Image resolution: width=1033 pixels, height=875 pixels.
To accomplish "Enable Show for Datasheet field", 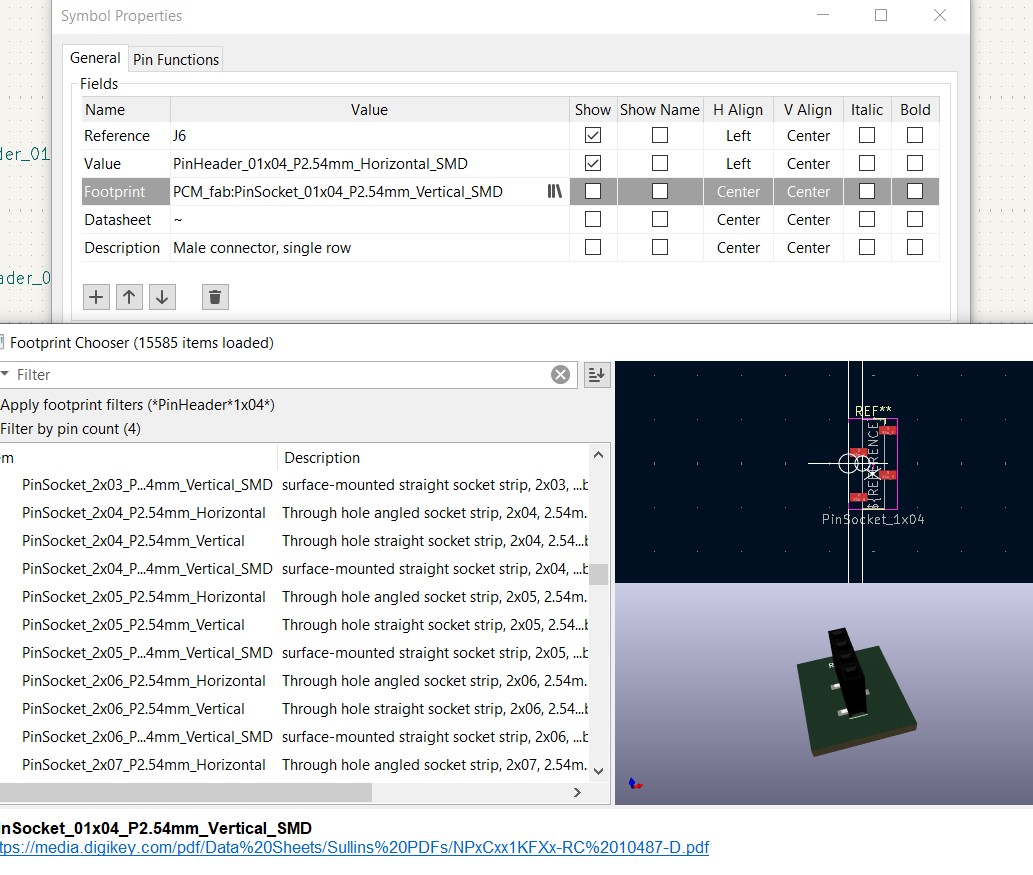I will (593, 219).
